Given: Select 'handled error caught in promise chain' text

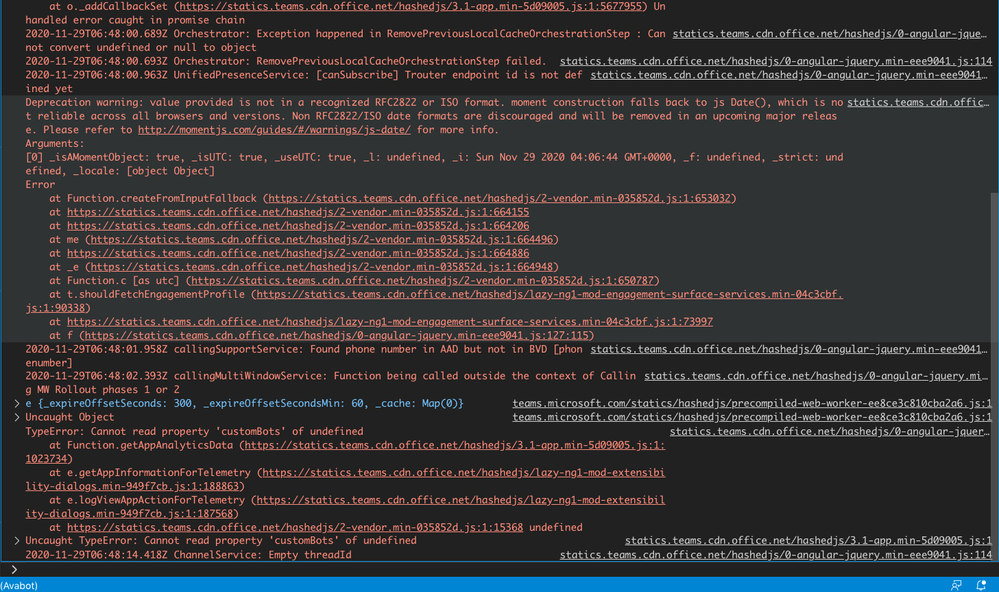Looking at the screenshot, I should click(x=135, y=20).
